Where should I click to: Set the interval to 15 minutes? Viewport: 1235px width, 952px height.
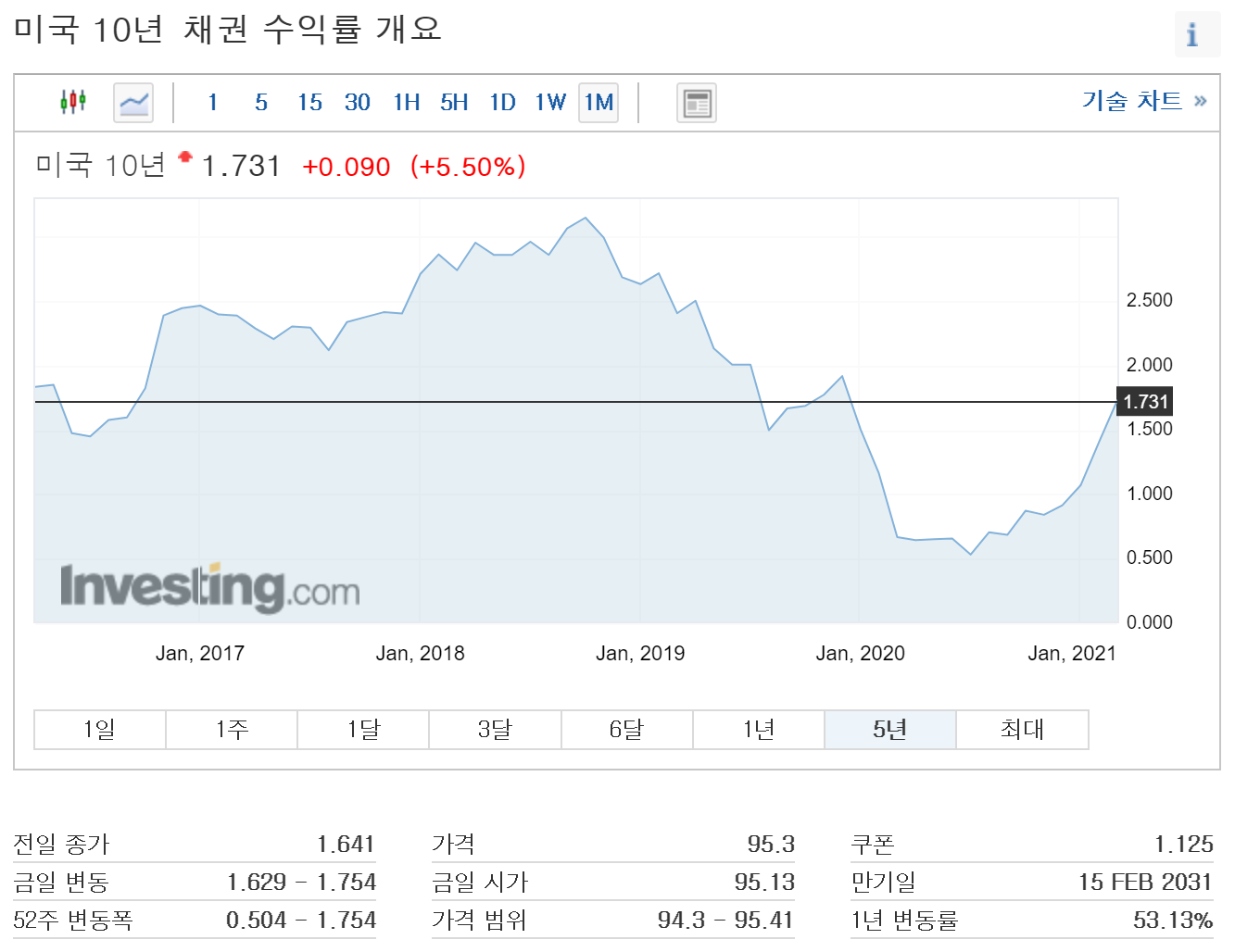309,102
